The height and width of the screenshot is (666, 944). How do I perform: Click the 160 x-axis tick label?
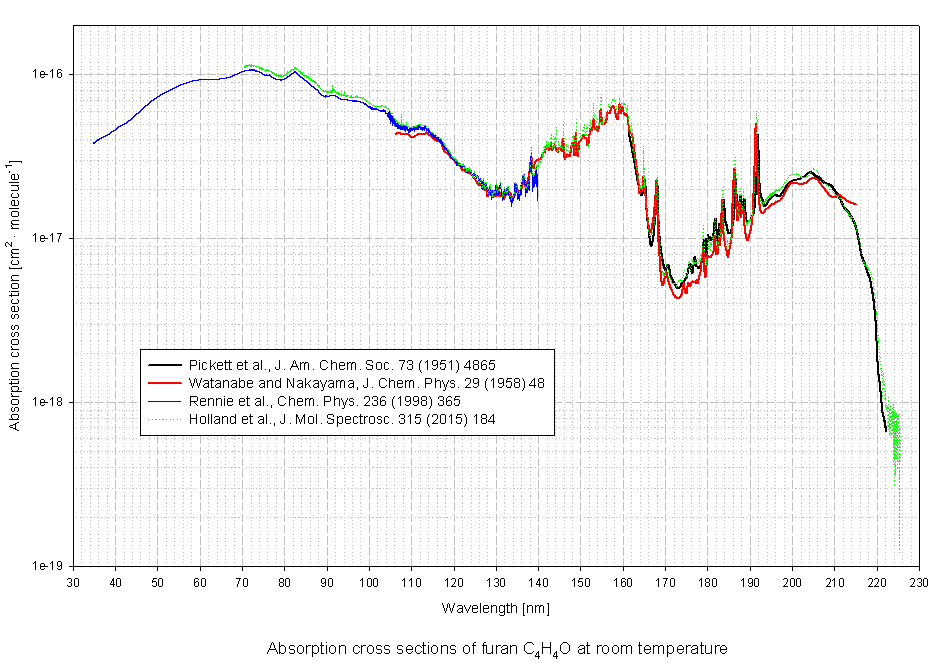coord(623,583)
